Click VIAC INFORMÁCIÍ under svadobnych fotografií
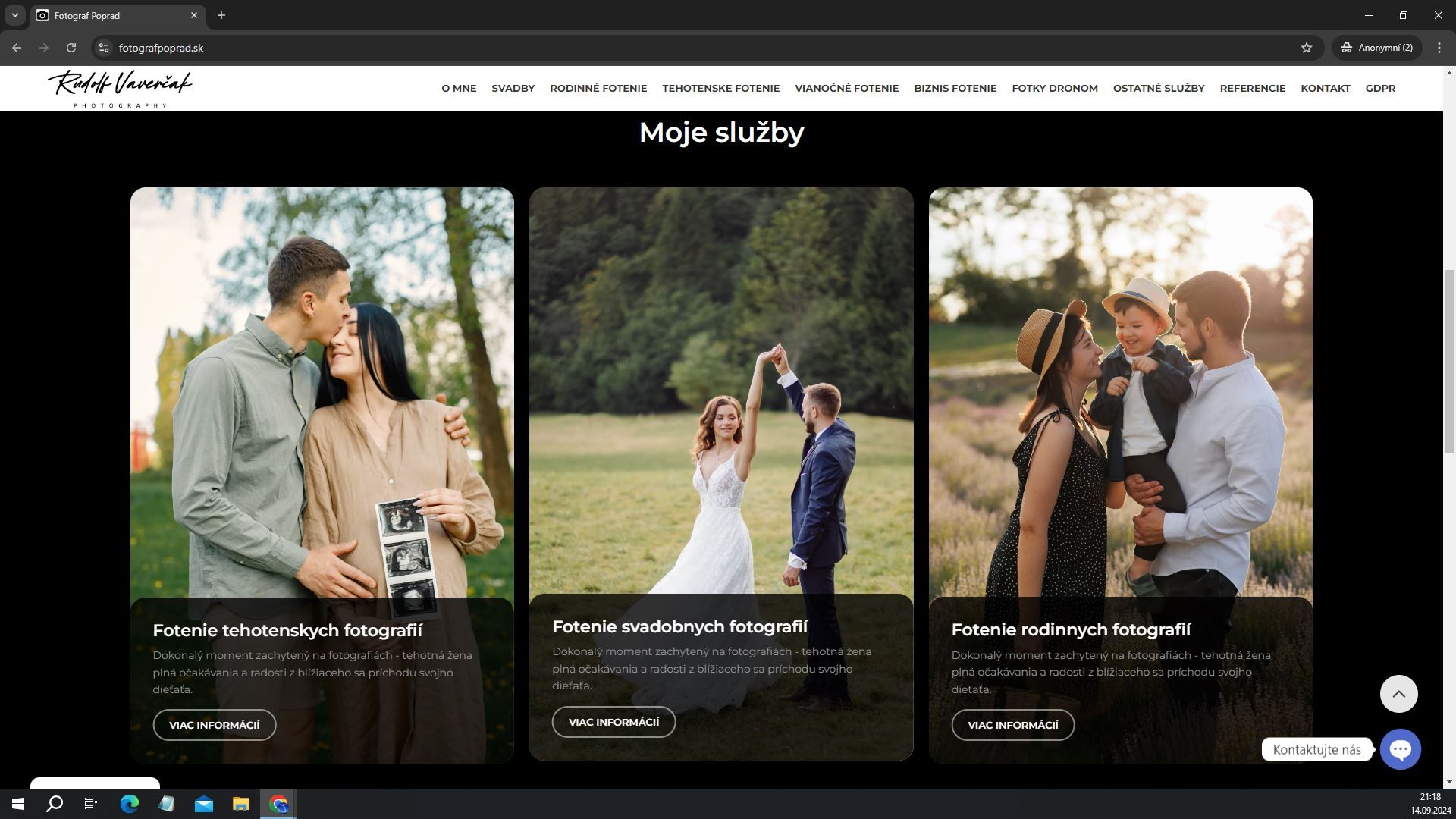Viewport: 1456px width, 819px height. point(613,722)
